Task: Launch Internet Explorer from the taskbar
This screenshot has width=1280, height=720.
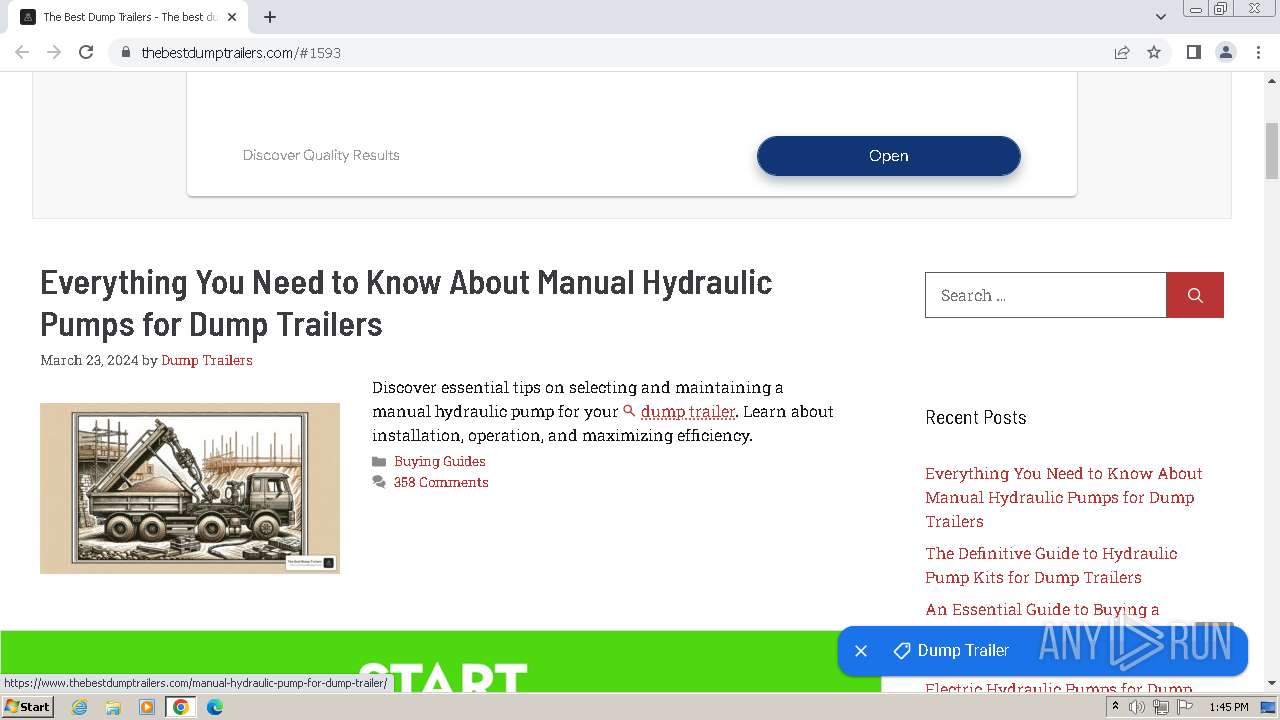Action: pos(80,707)
